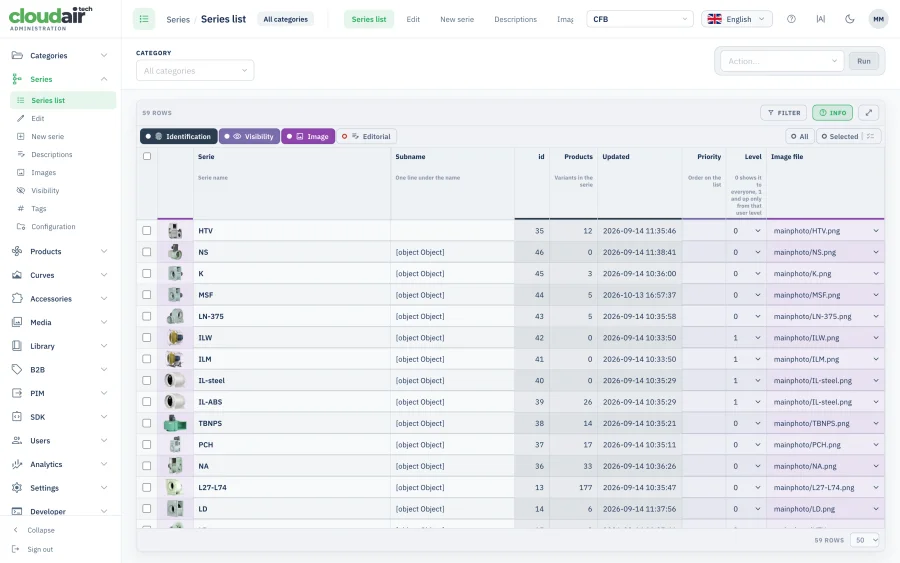This screenshot has width=900, height=563.
Task: Click the TBNPS series thumbnail image
Action: [x=175, y=424]
